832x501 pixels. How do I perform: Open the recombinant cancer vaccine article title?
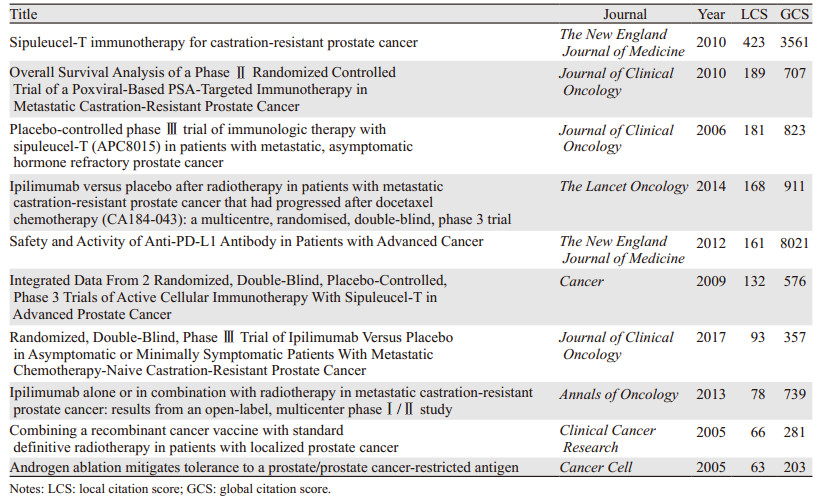[204, 439]
